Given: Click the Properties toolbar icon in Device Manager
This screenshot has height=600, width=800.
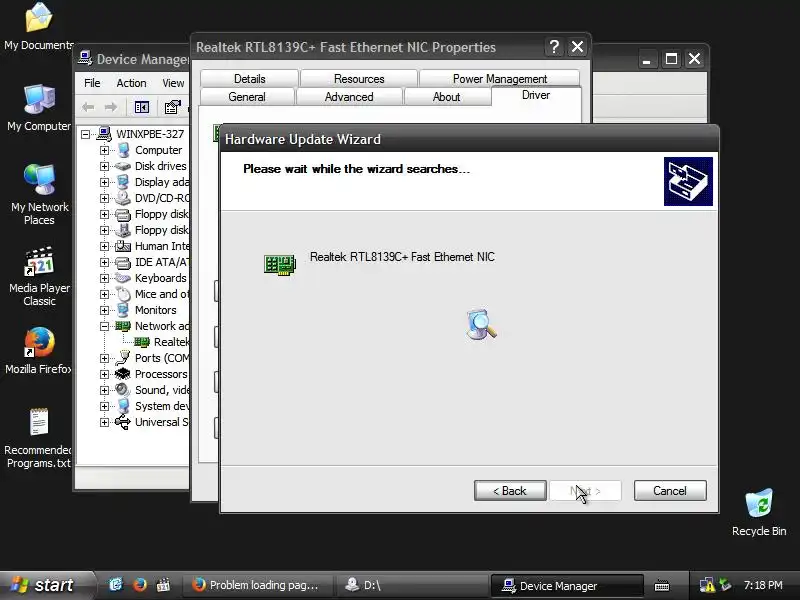Looking at the screenshot, I should click(x=172, y=107).
